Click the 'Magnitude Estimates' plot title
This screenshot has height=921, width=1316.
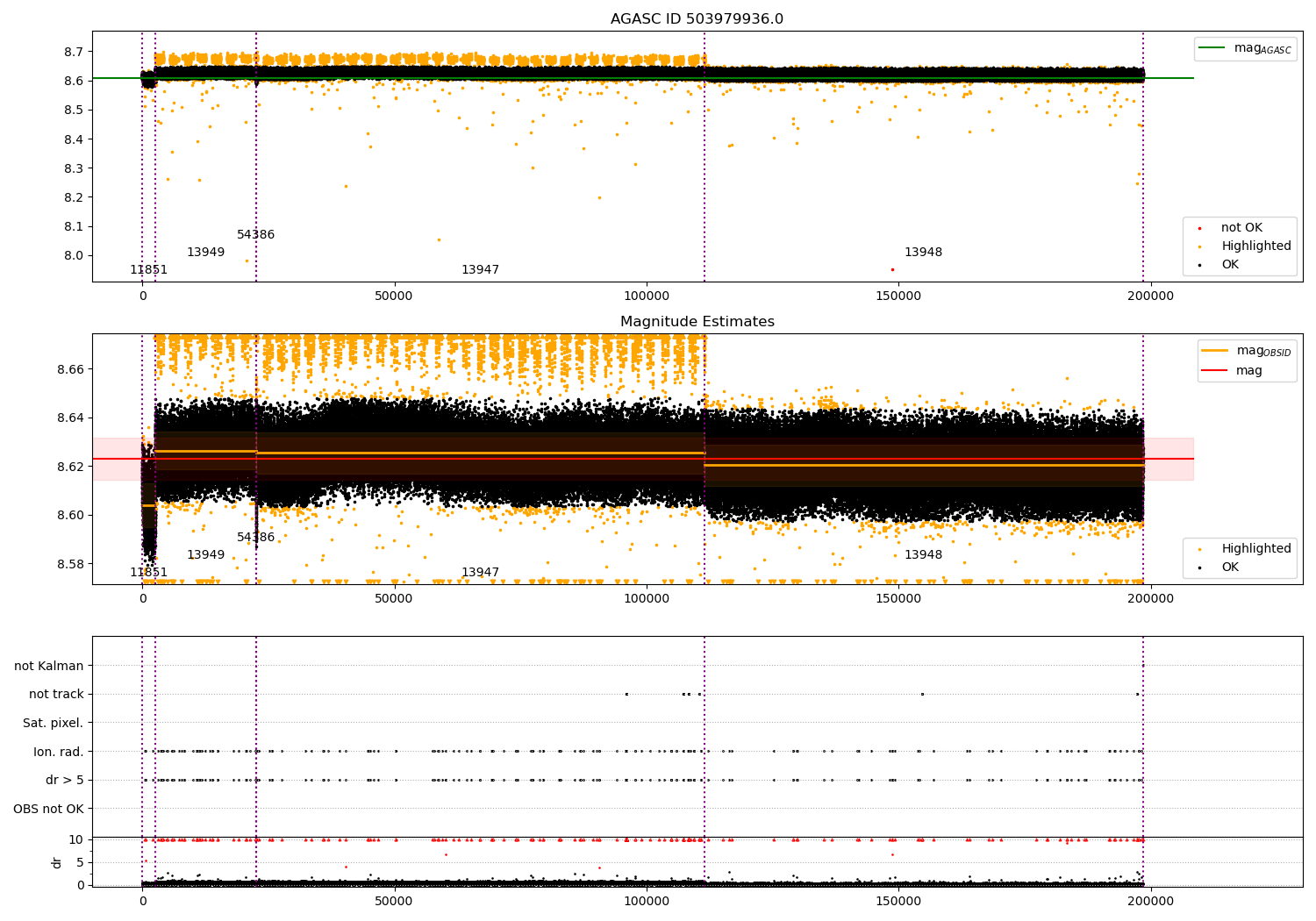(697, 322)
